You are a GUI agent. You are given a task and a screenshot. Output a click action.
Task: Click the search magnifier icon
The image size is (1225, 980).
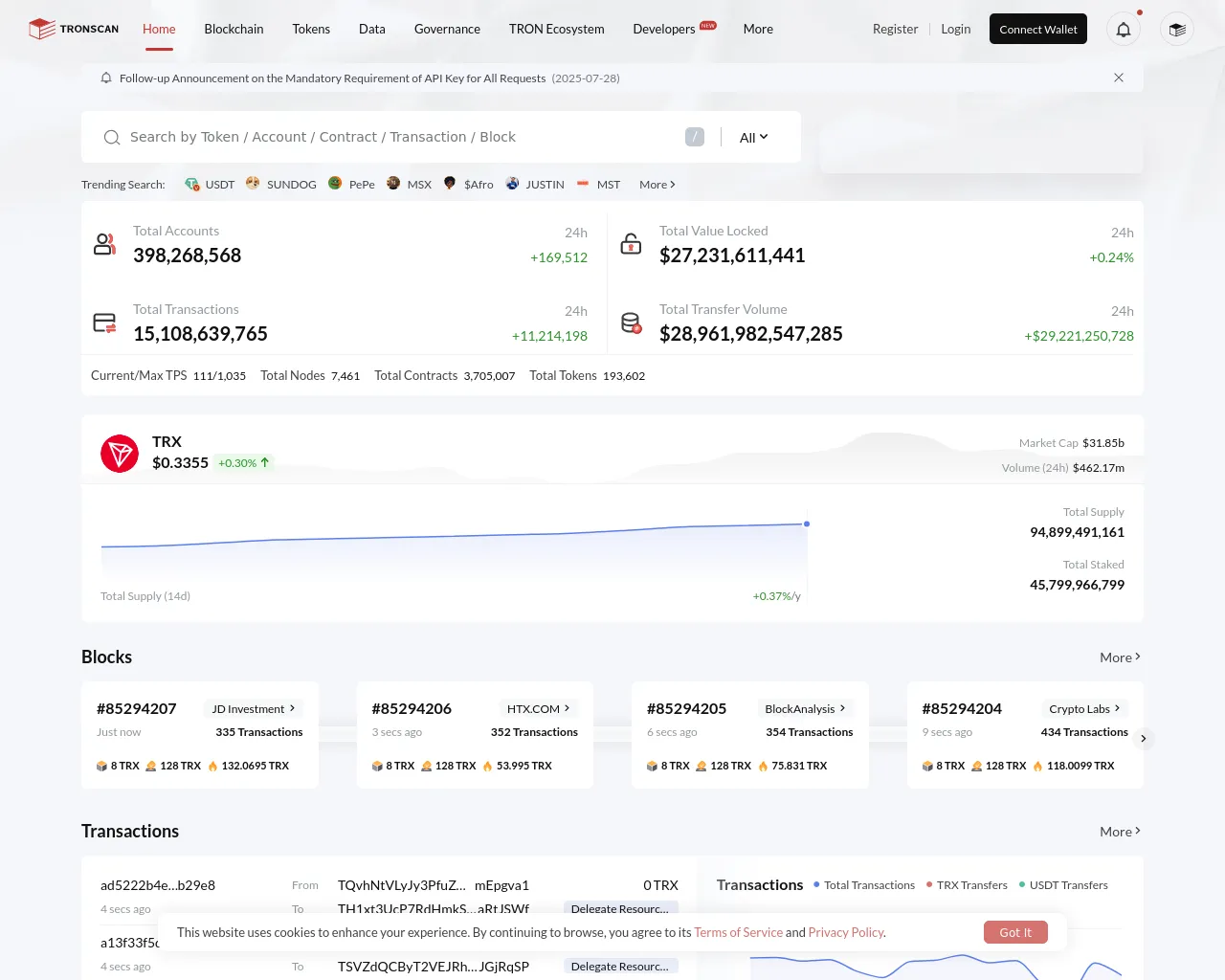coord(112,138)
